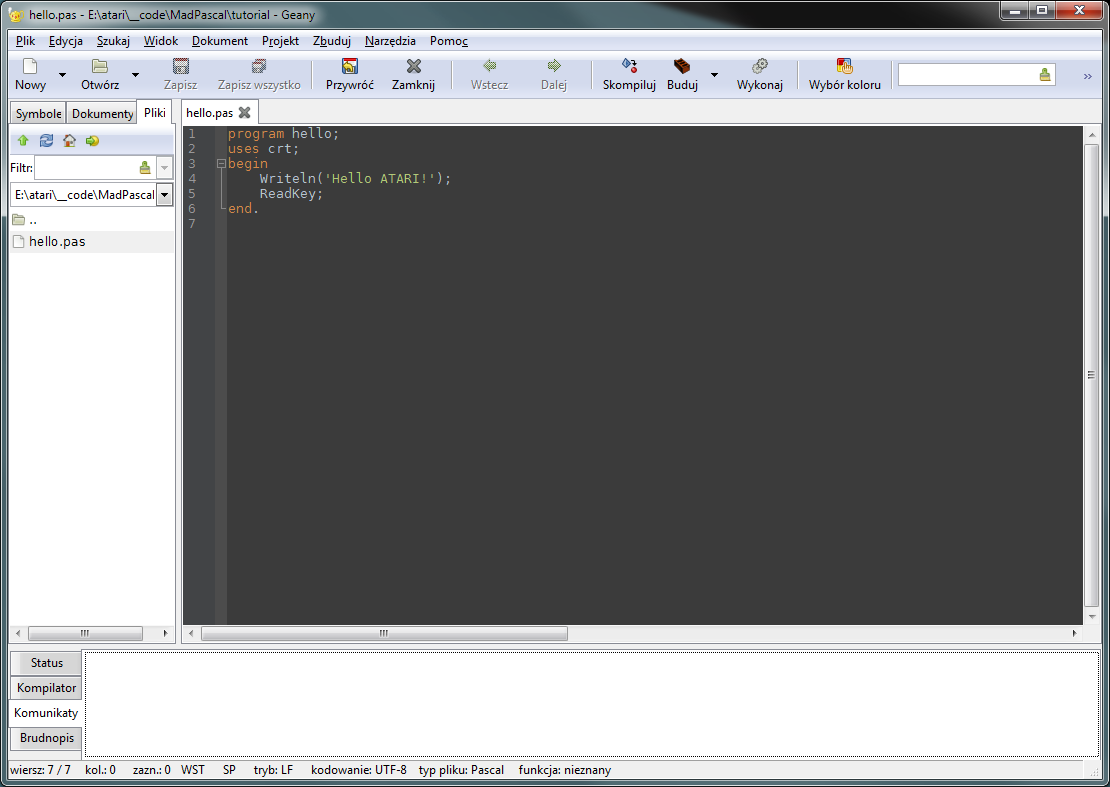This screenshot has height=787, width=1110.
Task: Click the Przywróć revert file icon
Action: coord(349,67)
